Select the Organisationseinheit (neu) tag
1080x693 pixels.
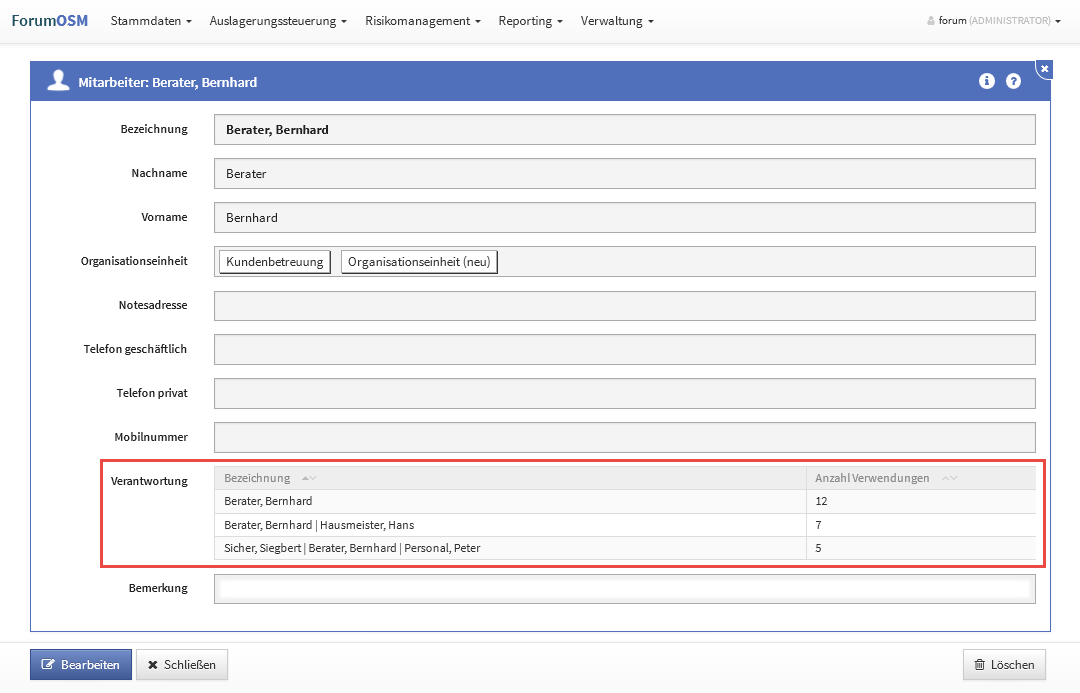[419, 262]
